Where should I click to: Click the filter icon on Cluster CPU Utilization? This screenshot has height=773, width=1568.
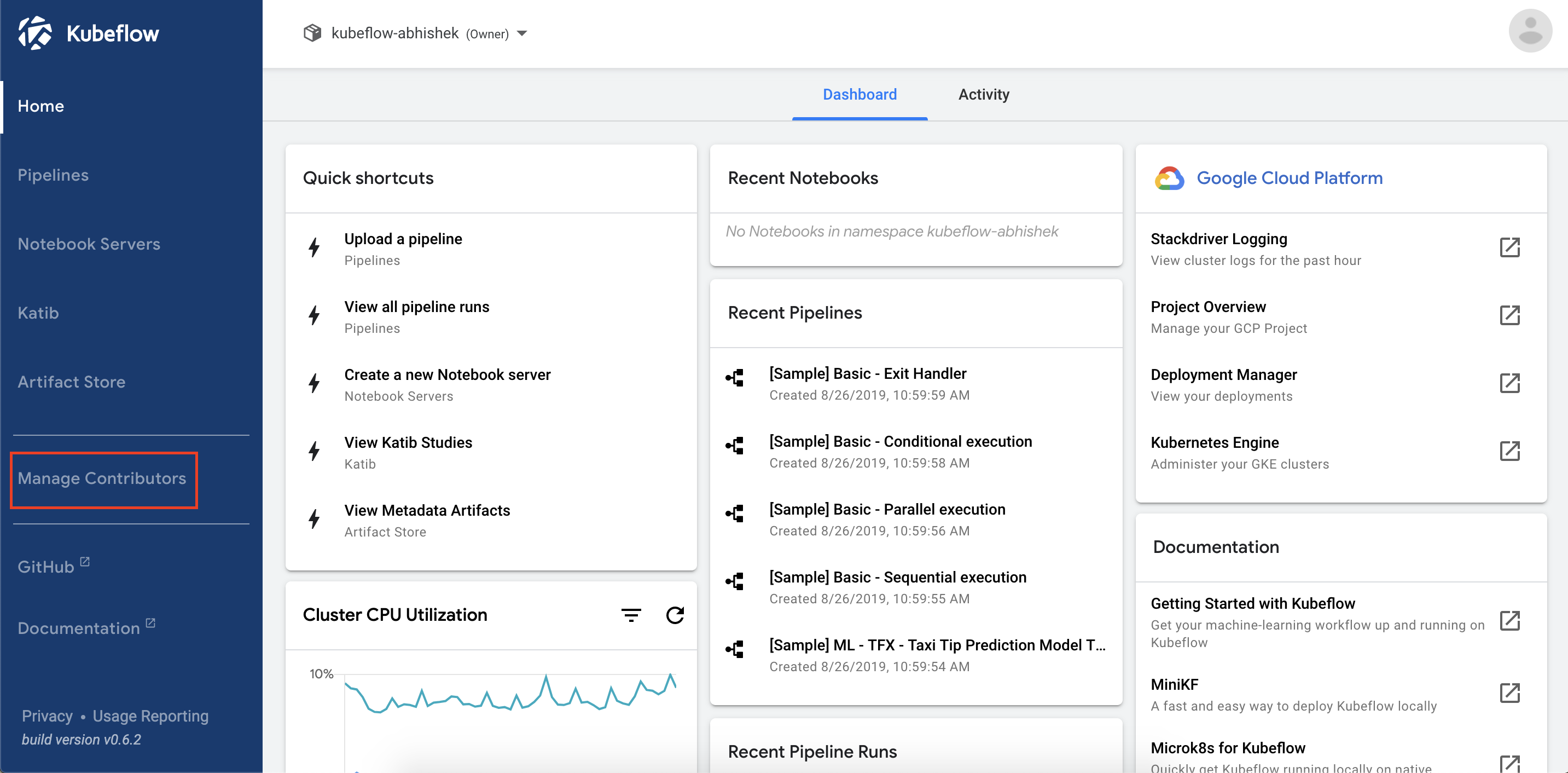(x=631, y=615)
